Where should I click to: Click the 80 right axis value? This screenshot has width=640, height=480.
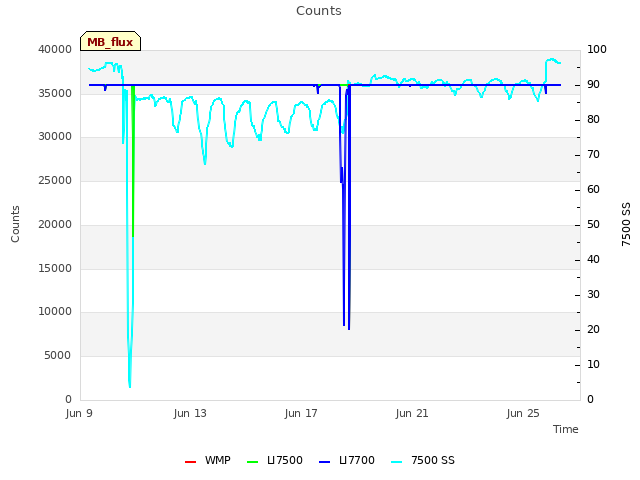593,120
